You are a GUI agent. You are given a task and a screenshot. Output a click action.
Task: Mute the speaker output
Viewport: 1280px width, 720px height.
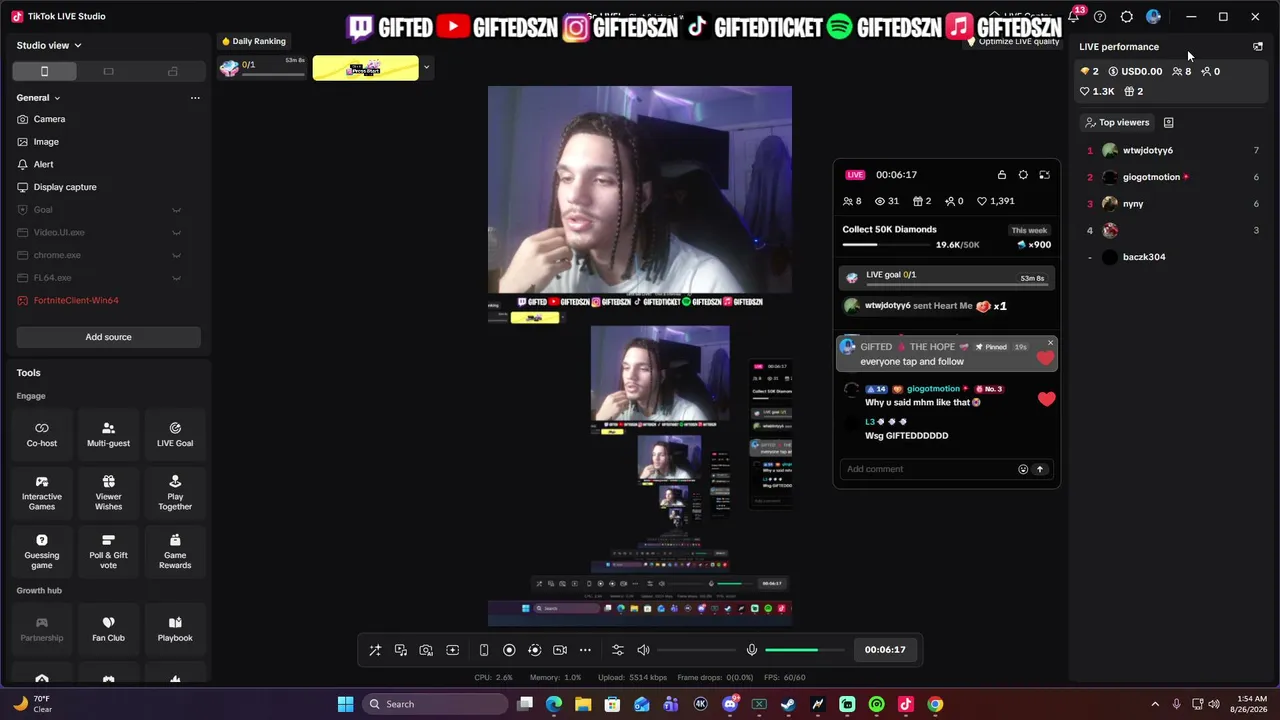click(643, 650)
